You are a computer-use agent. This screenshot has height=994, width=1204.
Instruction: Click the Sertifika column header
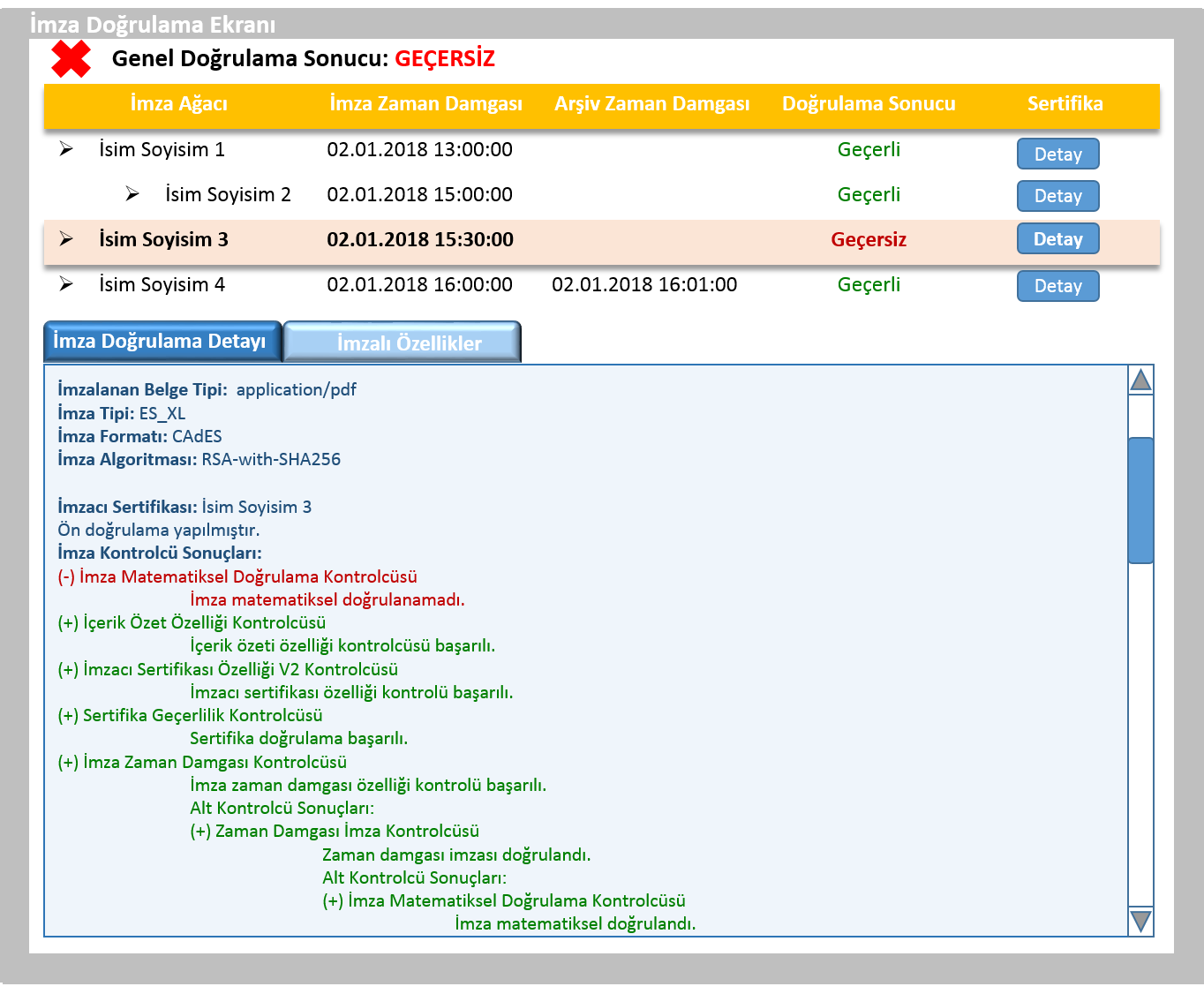[1065, 104]
